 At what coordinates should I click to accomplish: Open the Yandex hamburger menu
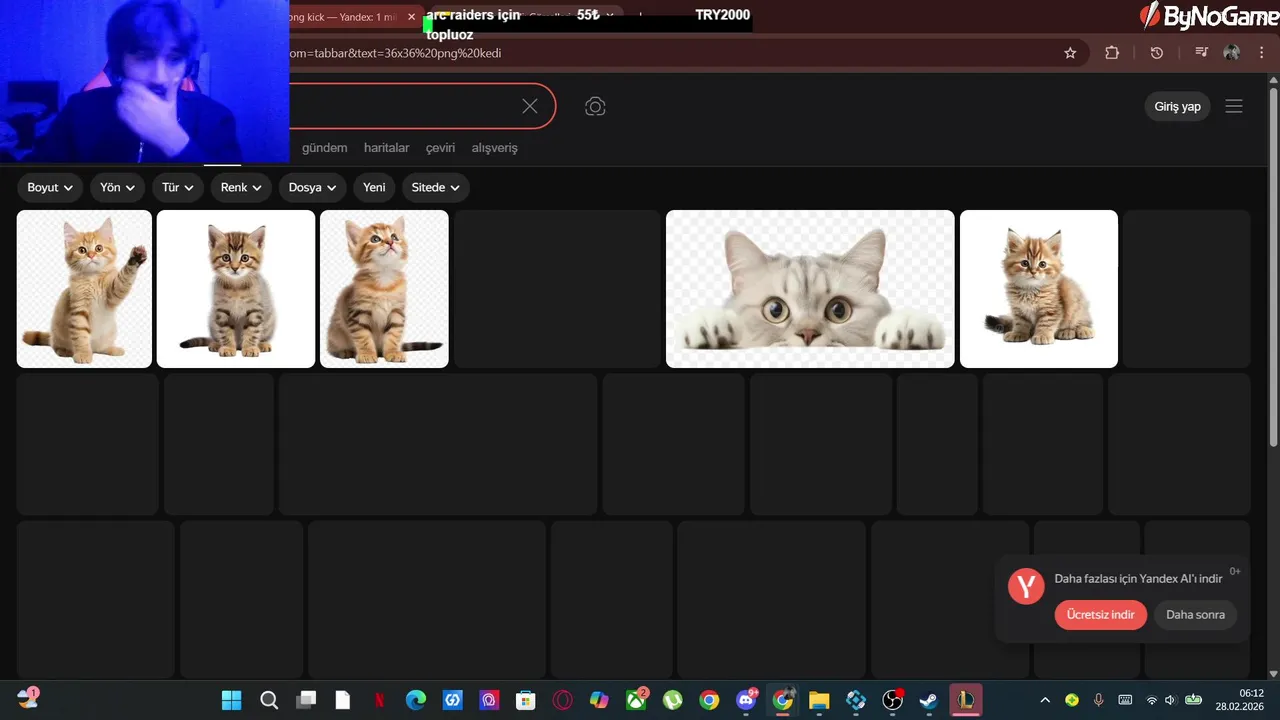1234,106
